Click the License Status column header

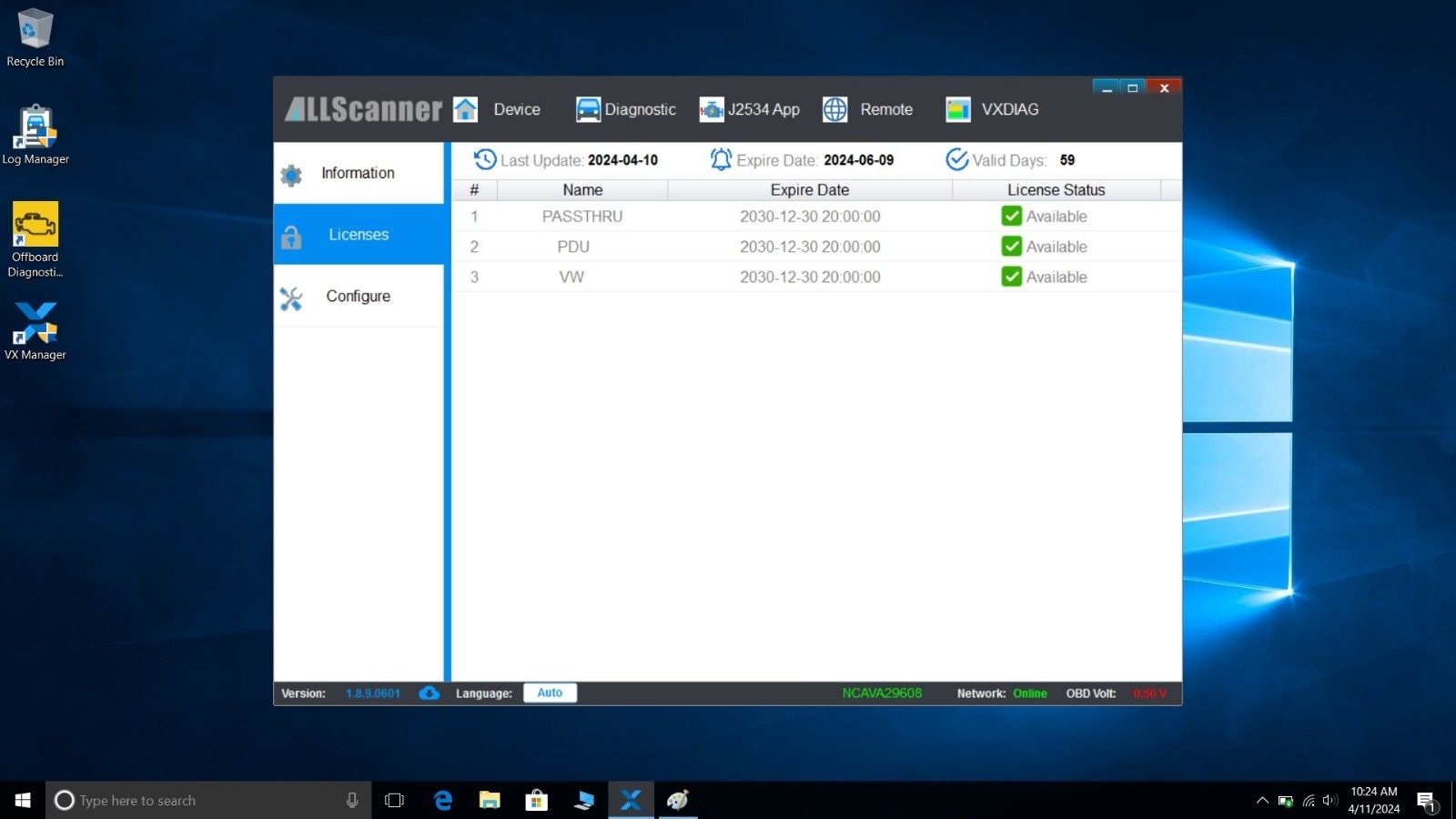1057,189
